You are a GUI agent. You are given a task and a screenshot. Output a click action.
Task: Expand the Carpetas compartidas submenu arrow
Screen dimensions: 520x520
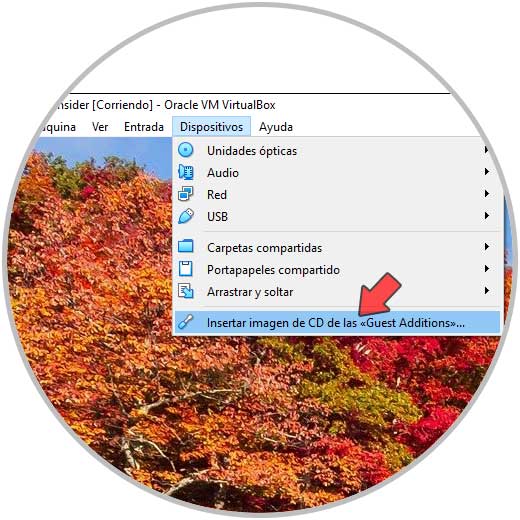pyautogui.click(x=487, y=247)
